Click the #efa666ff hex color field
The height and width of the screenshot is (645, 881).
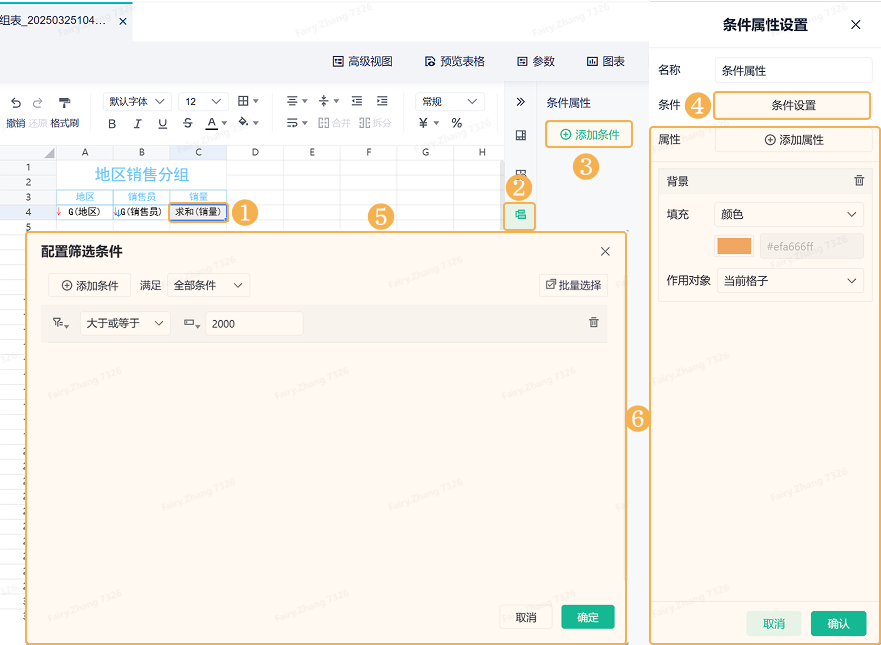(811, 246)
